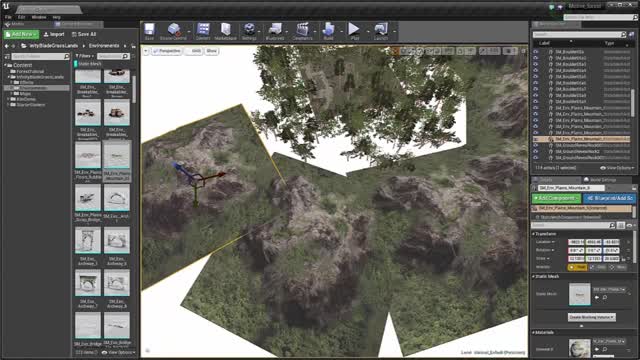Screen dimensions: 640x360
Task: Open property matrix icon beside details search
Action: 621,225
